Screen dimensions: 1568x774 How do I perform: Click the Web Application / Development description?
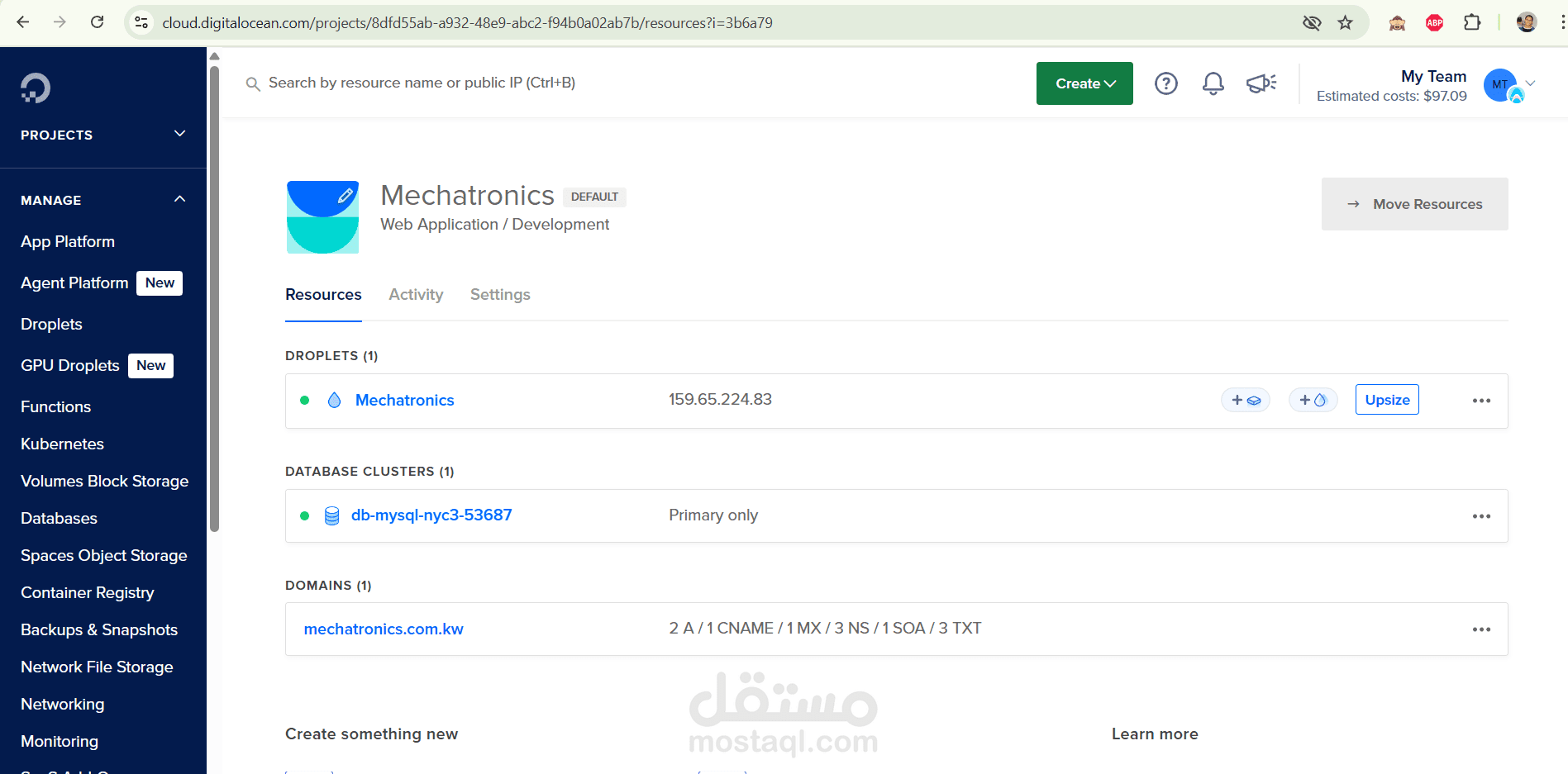pos(494,225)
